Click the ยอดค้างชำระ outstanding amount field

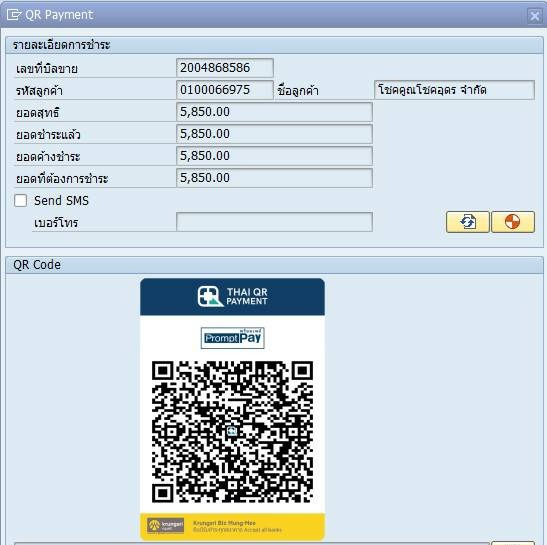(275, 156)
